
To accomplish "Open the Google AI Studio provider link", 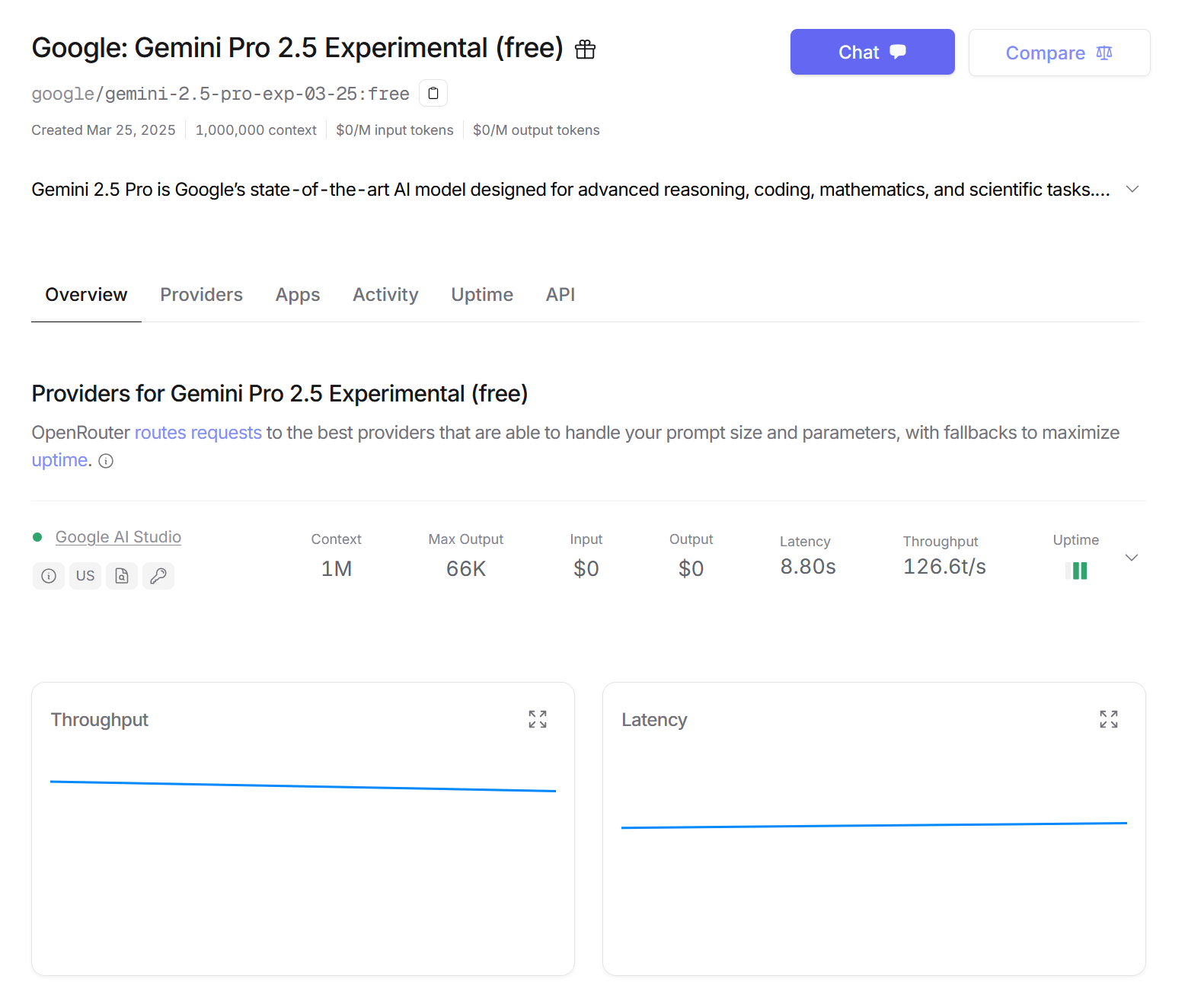I will point(118,537).
